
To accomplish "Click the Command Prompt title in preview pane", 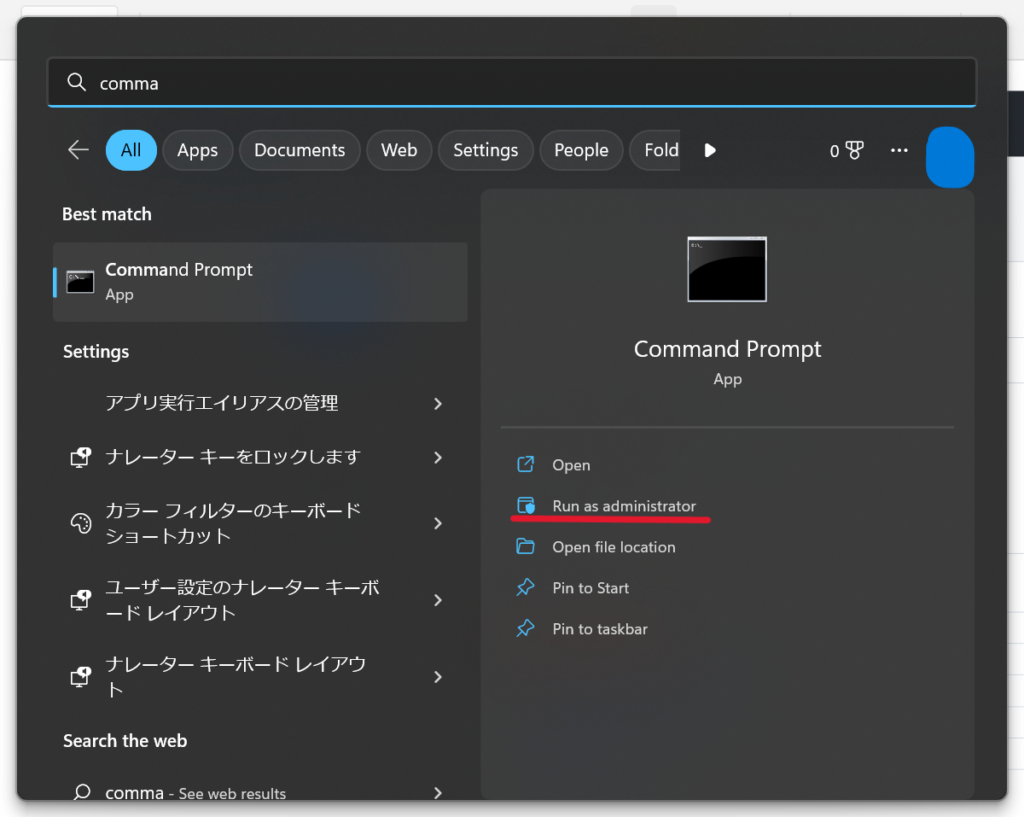I will pos(727,349).
